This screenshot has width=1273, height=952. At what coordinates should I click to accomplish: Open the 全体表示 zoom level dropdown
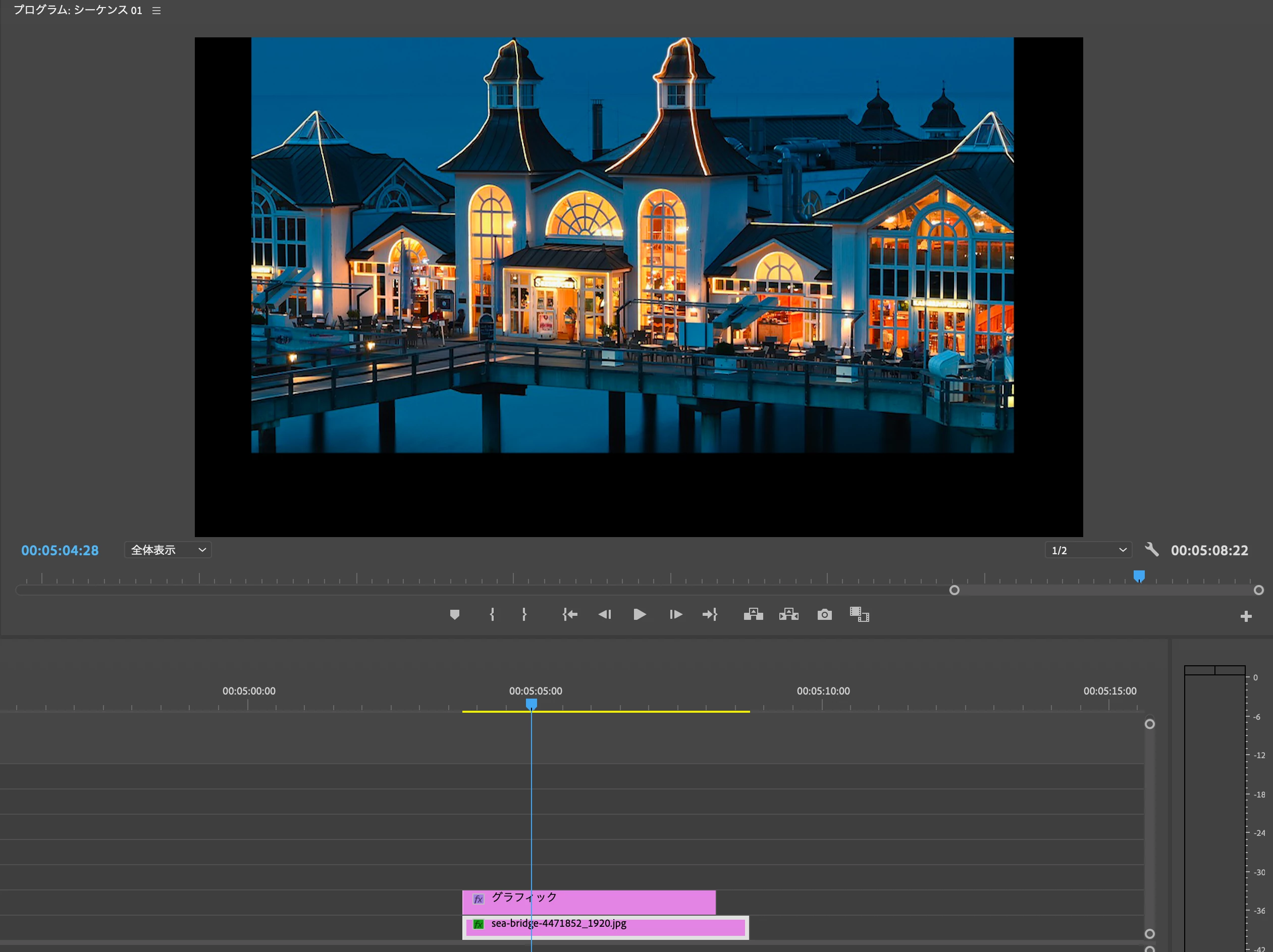click(x=168, y=550)
